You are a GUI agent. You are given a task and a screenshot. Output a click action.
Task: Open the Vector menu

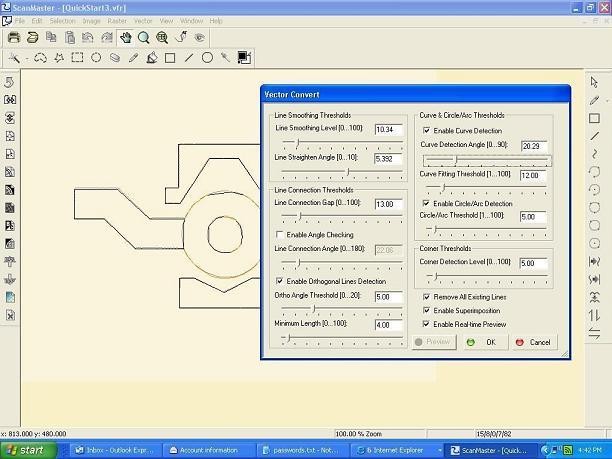click(143, 21)
